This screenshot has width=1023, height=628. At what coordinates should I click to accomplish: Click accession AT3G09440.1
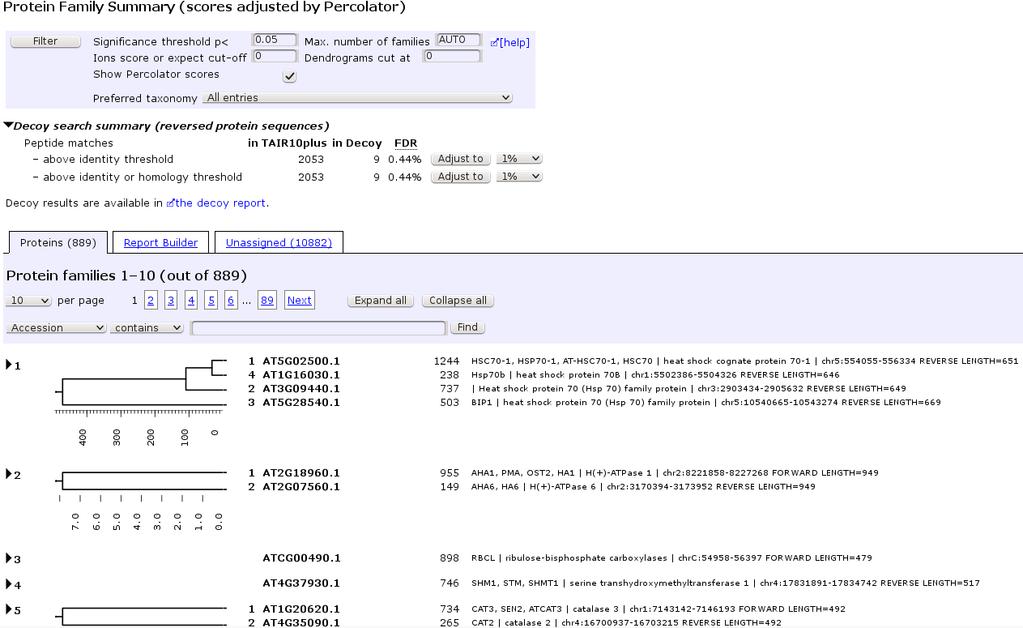(301, 389)
